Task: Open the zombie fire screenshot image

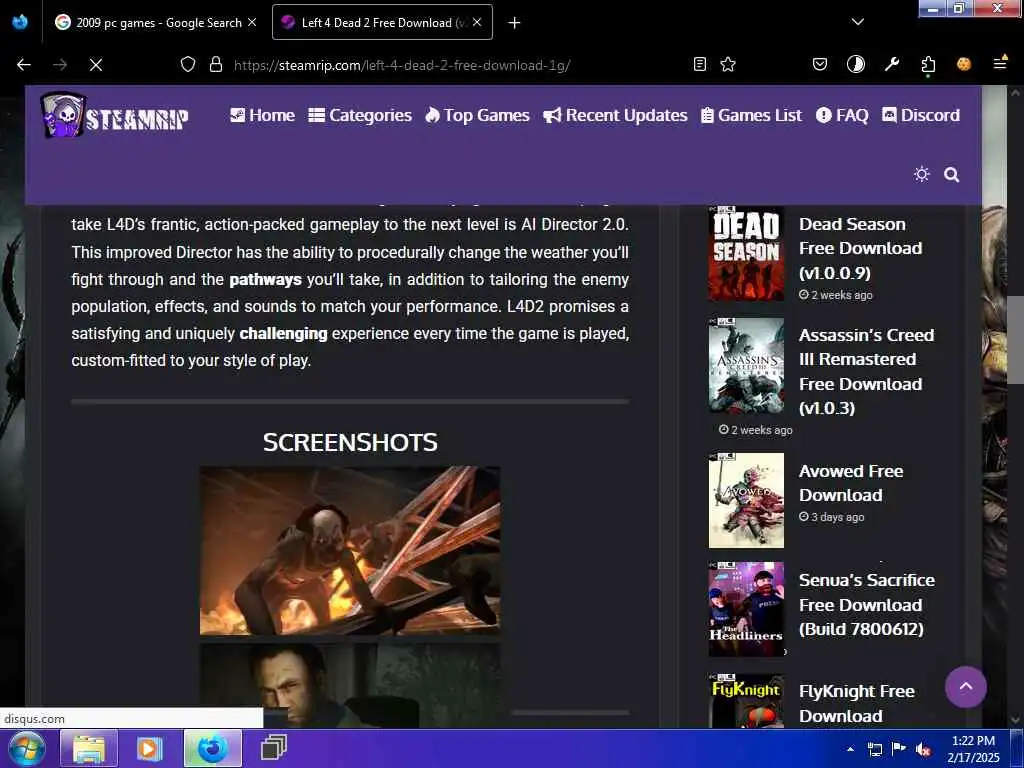Action: [x=350, y=550]
